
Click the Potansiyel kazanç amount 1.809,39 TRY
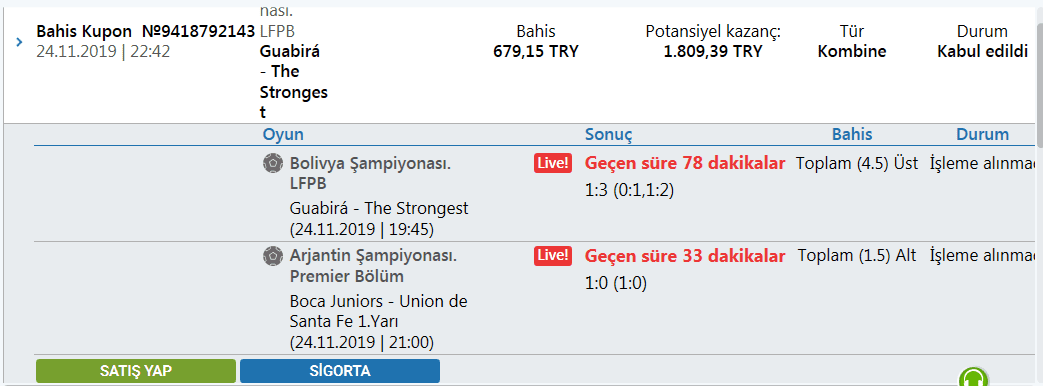[x=713, y=51]
